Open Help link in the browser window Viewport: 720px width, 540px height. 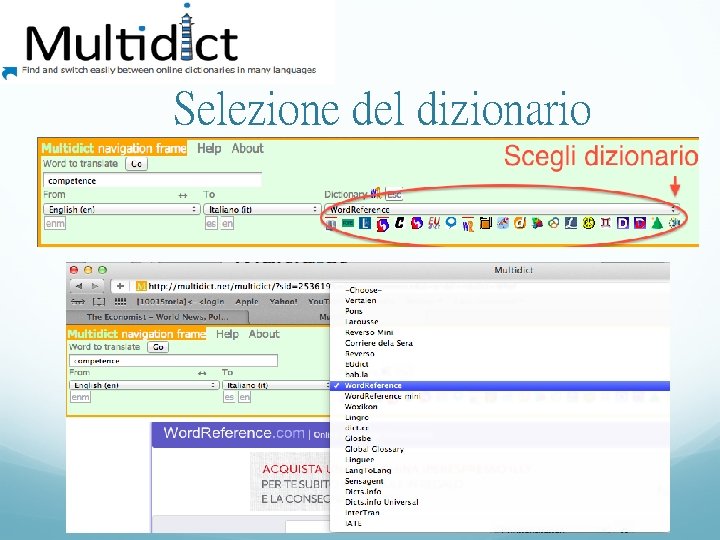227,334
